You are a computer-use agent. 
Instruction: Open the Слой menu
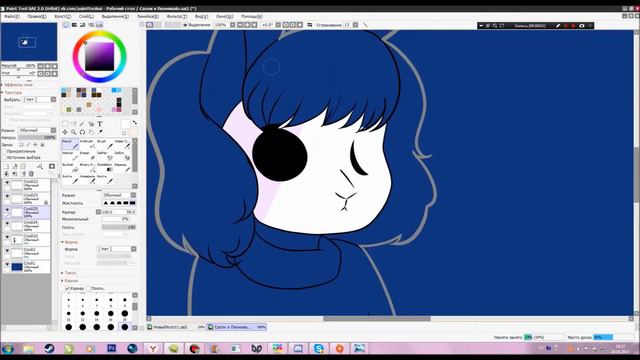pyautogui.click(x=87, y=16)
